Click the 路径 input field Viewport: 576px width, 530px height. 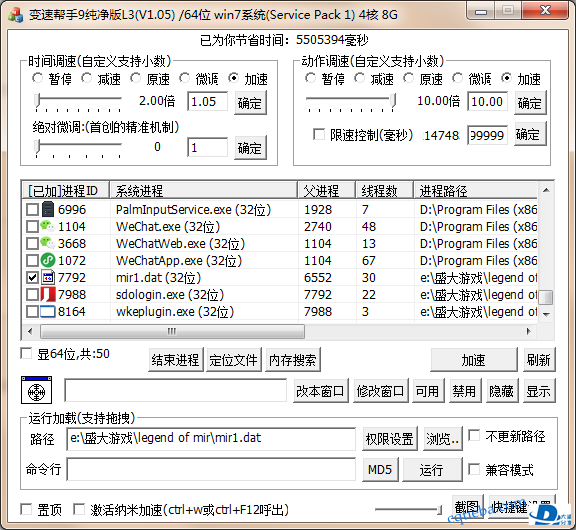(211, 439)
